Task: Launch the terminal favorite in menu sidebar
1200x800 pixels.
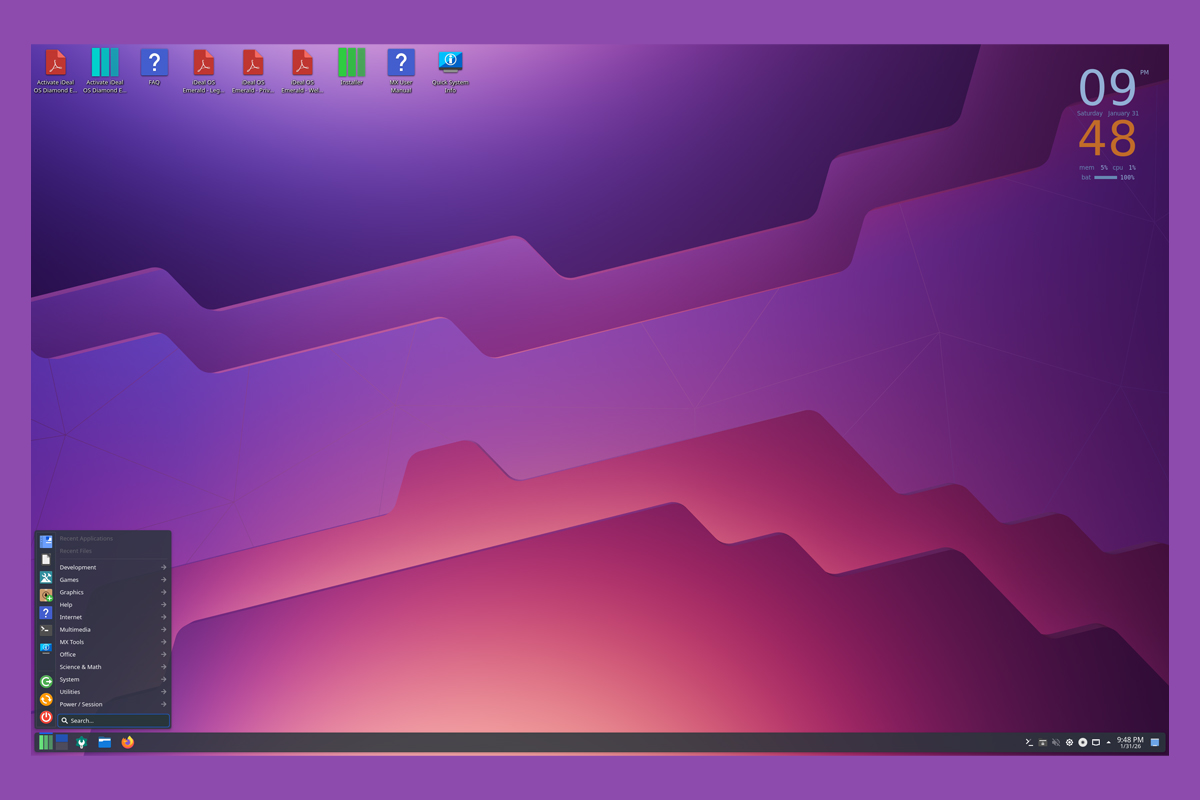Action: (46, 630)
